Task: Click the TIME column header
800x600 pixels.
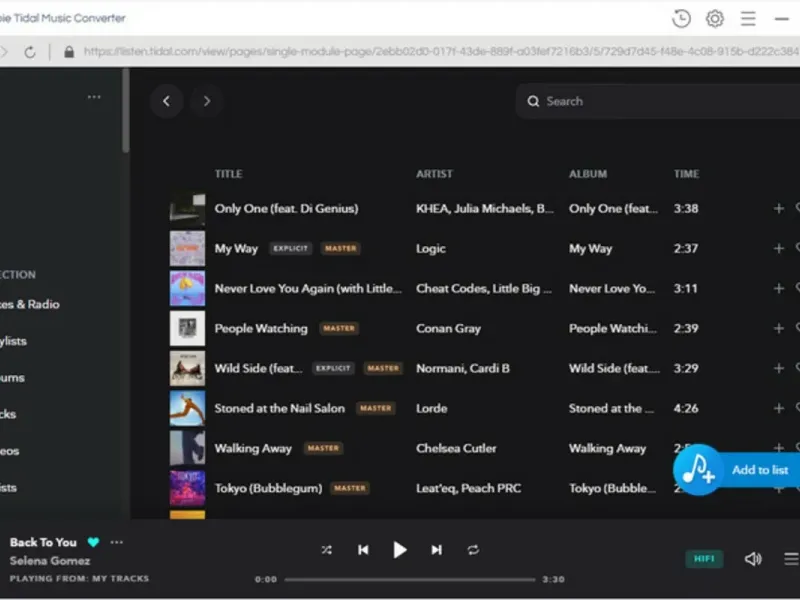Action: point(686,174)
